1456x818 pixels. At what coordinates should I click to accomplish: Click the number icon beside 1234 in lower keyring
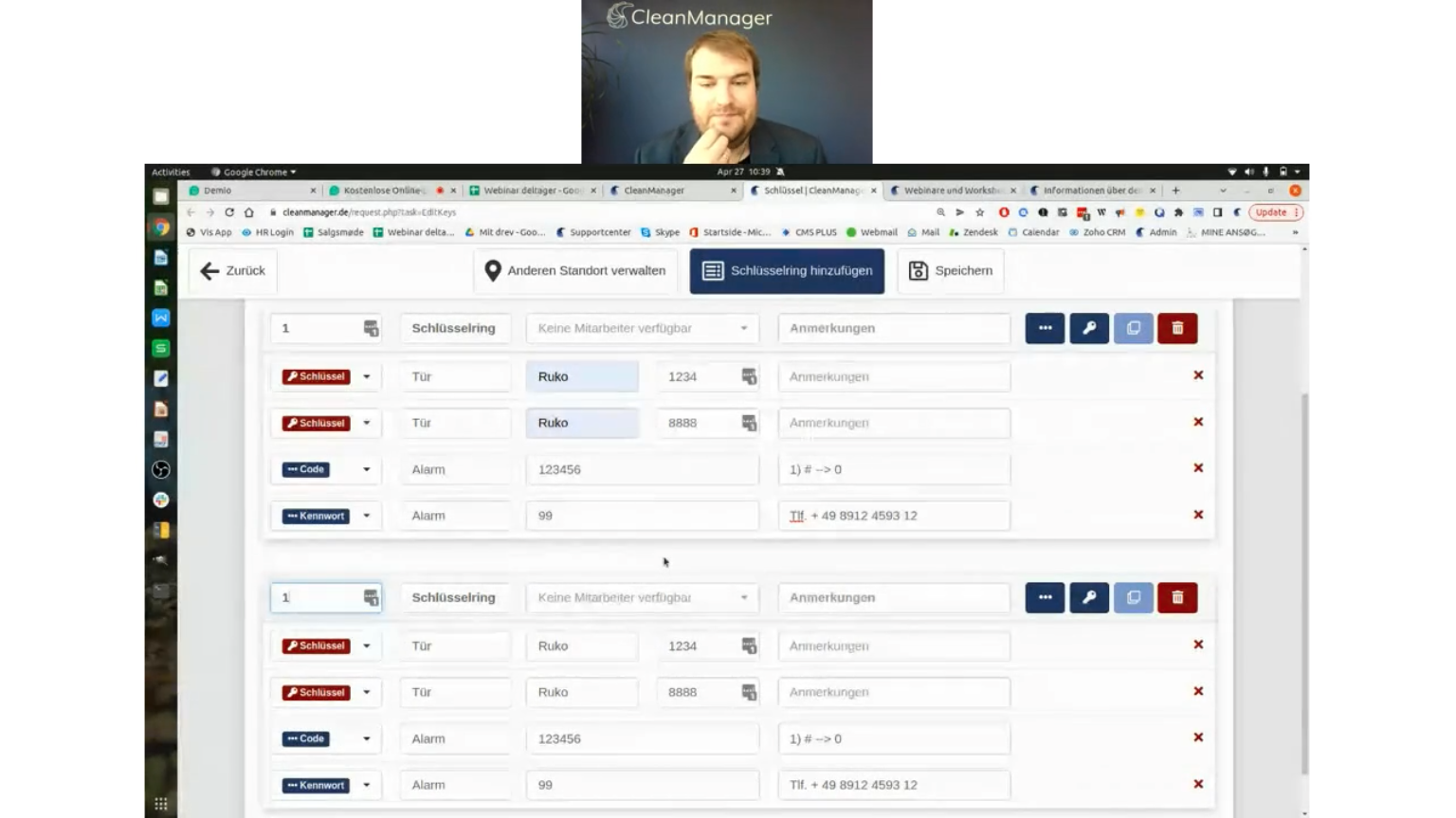click(x=749, y=645)
